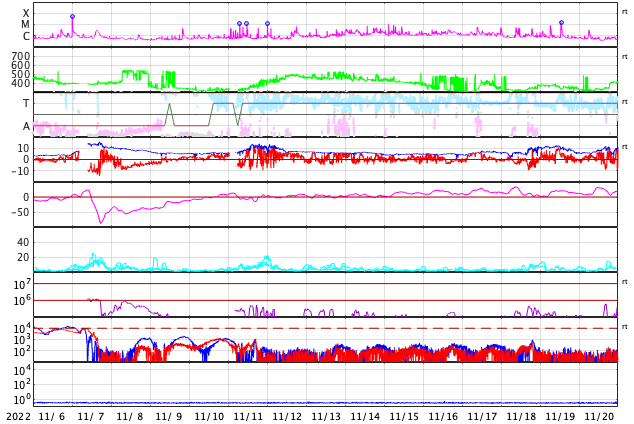This screenshot has height=424, width=634.
Task: Click the A sector axis label
Action: 26,127
